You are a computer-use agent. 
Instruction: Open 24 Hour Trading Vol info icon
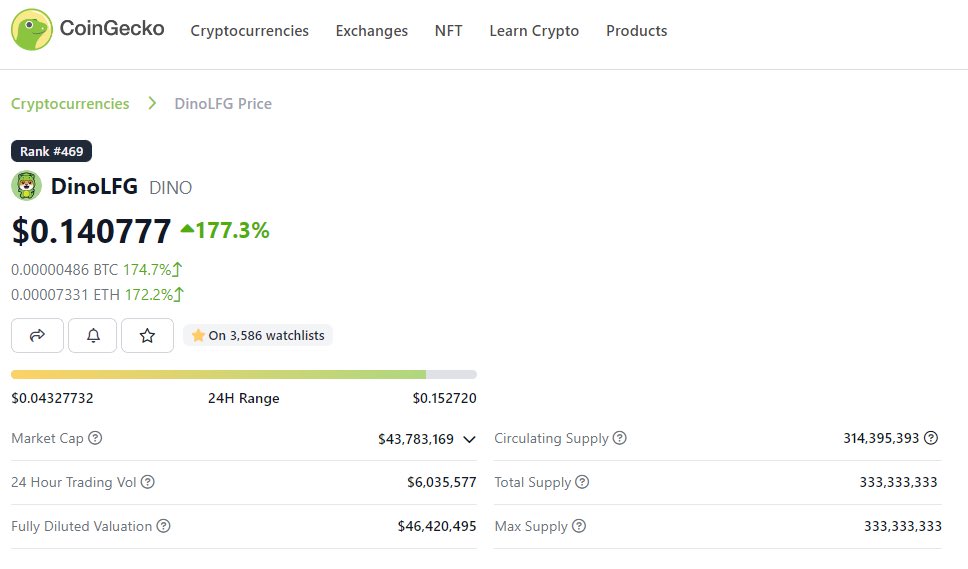[148, 482]
